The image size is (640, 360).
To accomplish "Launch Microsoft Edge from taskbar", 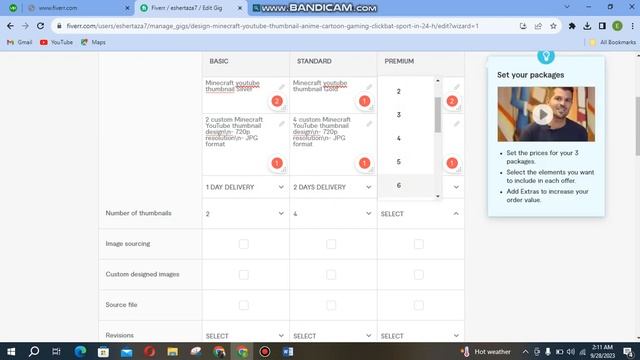I will tap(80, 351).
